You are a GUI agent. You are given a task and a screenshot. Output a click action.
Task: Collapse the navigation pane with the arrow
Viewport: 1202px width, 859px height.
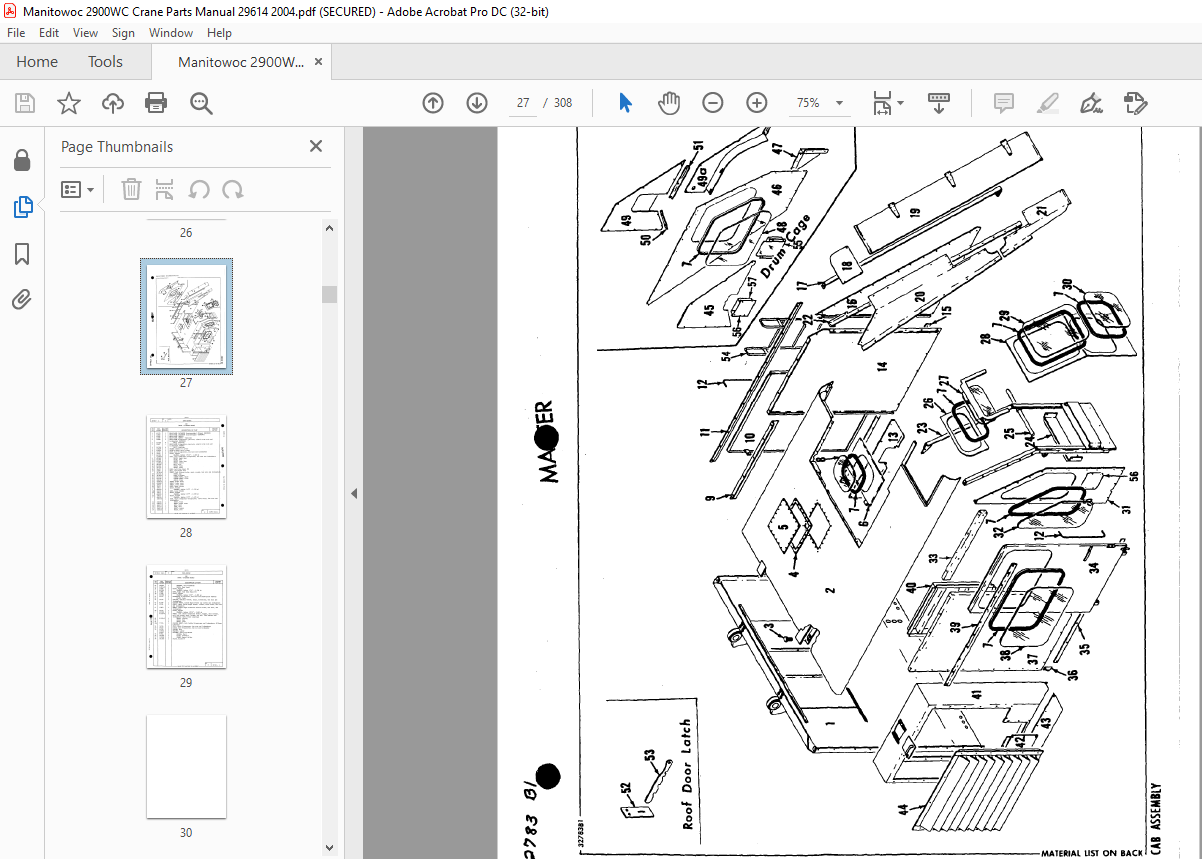pyautogui.click(x=352, y=493)
